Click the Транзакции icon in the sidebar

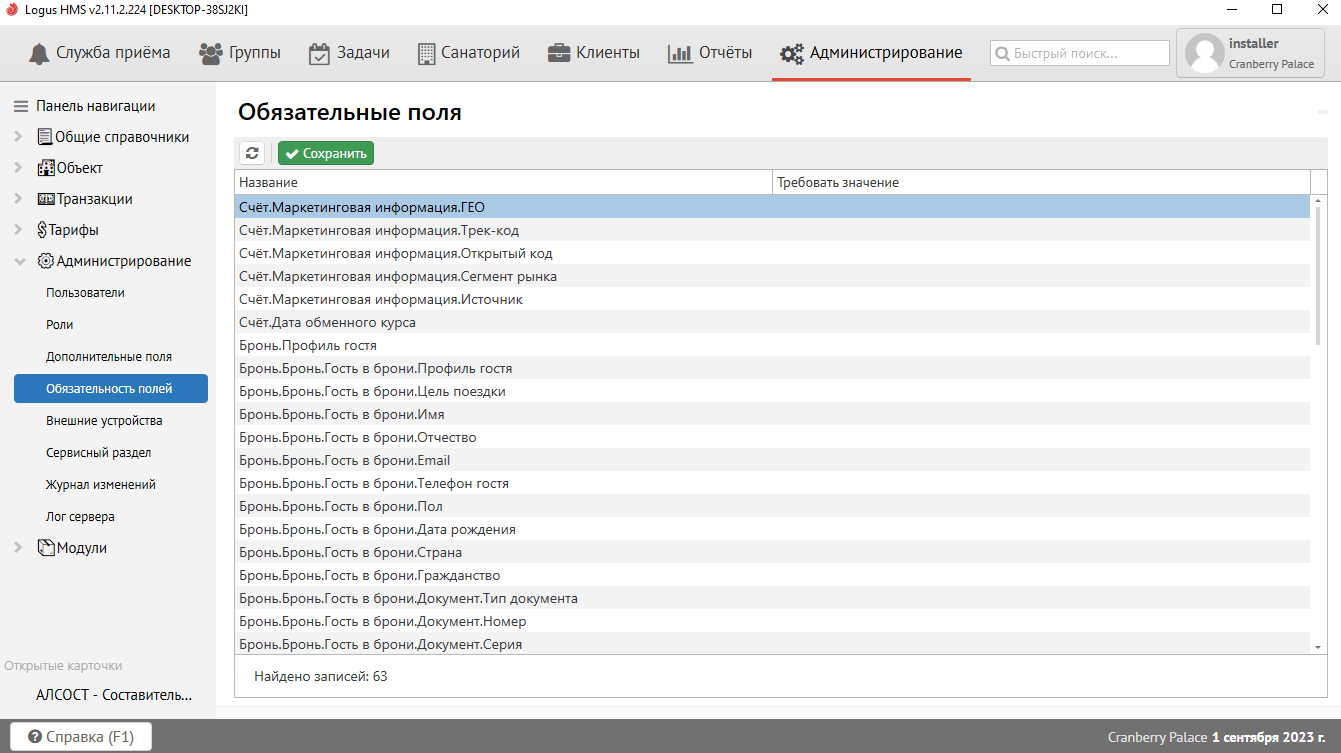[x=45, y=199]
